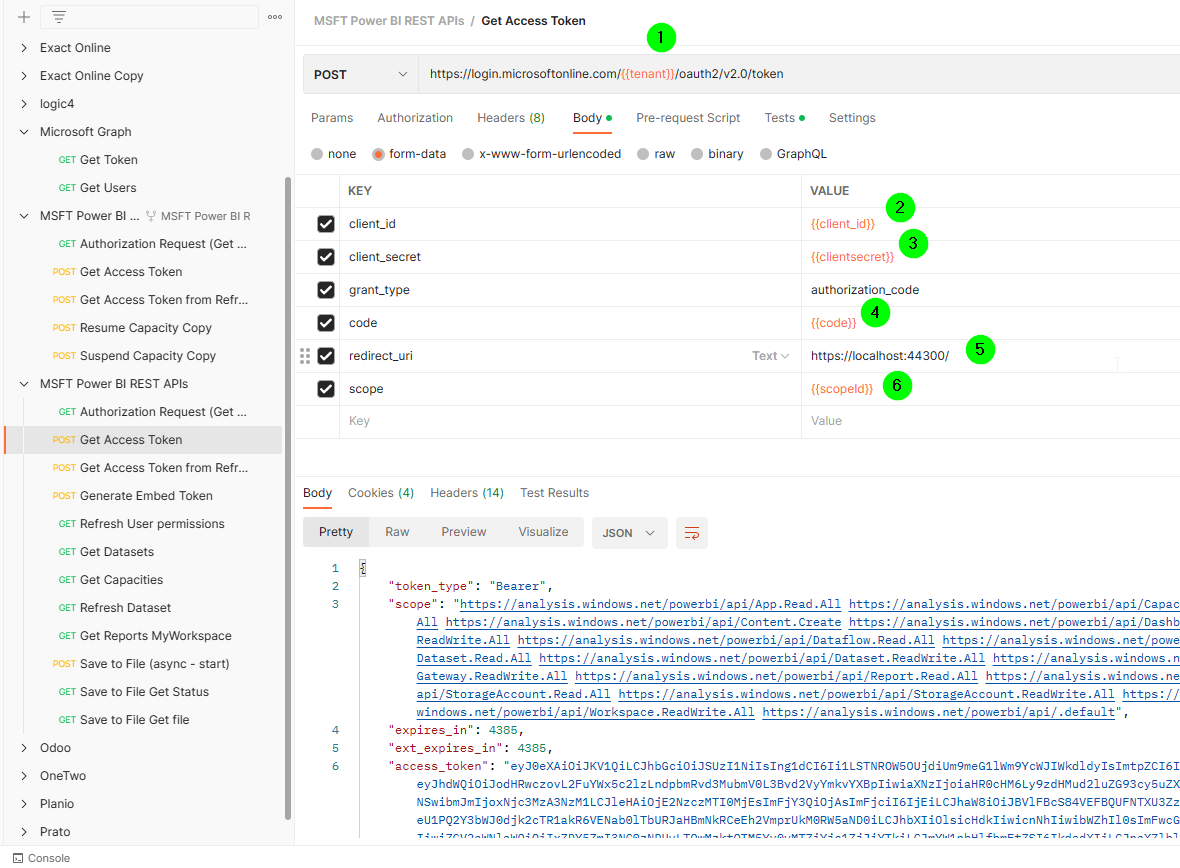Screen dimensions: 1180x868
Task: Open the POST method dropdown
Action: [360, 75]
